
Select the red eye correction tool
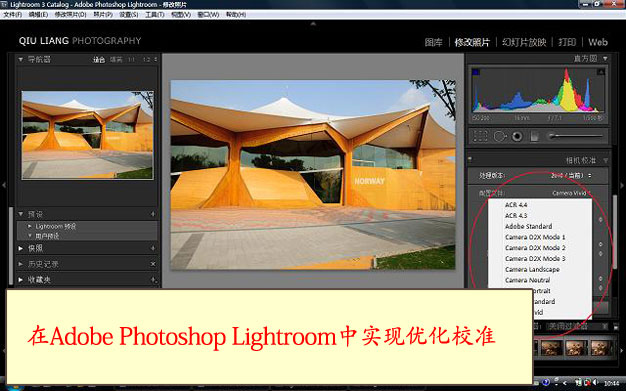(x=517, y=137)
